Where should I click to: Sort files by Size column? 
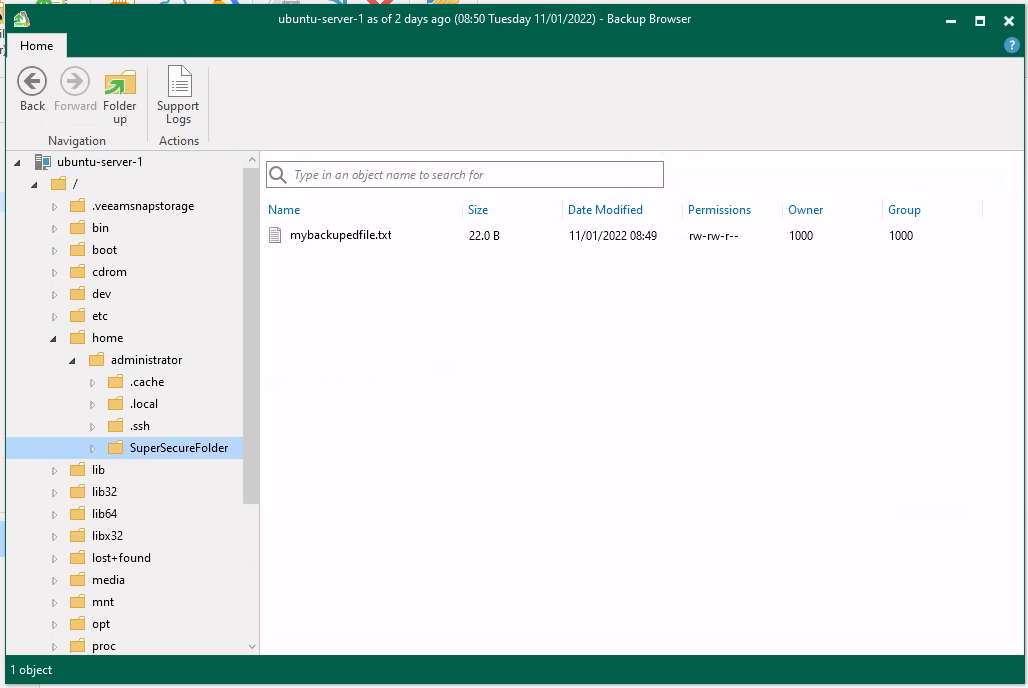(478, 210)
